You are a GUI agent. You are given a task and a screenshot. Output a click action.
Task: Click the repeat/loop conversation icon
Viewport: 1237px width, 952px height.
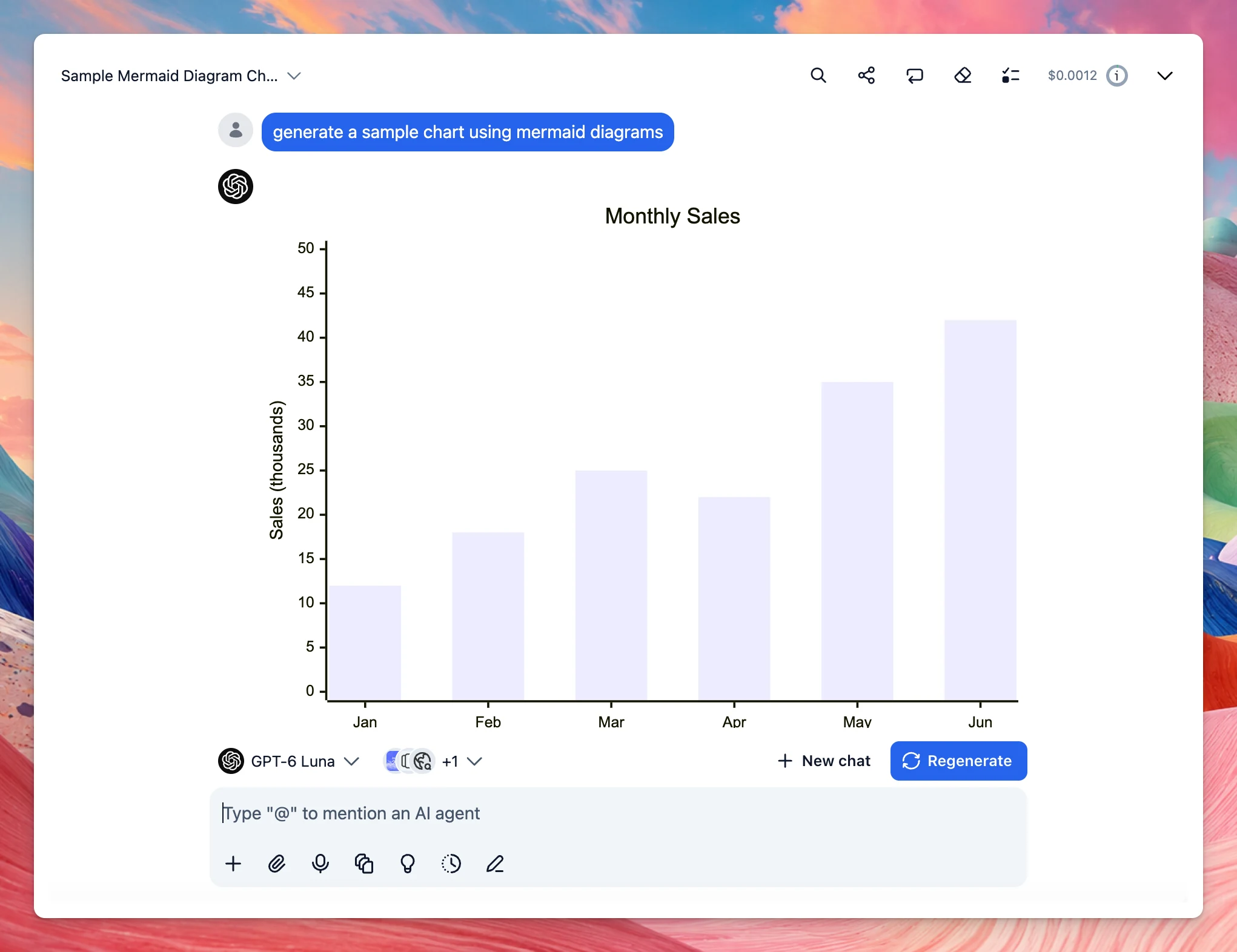[x=914, y=76]
